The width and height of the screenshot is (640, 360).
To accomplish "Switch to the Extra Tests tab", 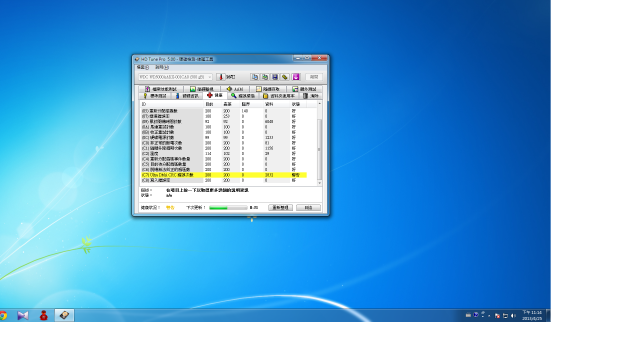I will [304, 89].
